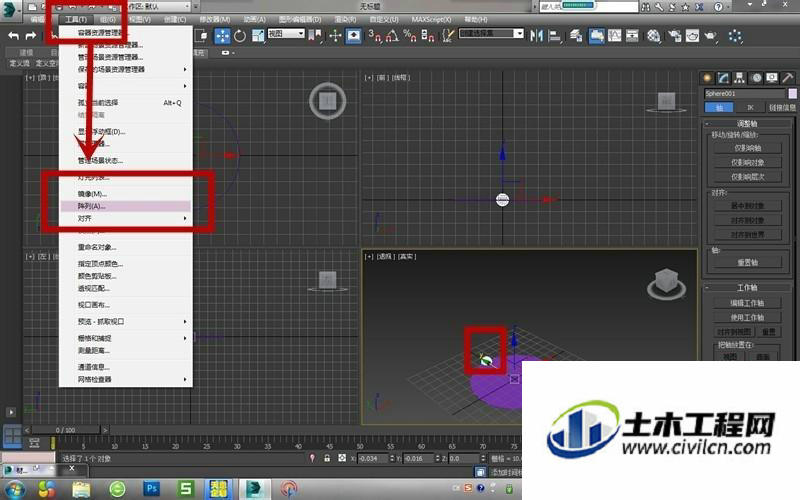Click the Align tool icon
This screenshot has height=500, width=800.
(x=554, y=36)
